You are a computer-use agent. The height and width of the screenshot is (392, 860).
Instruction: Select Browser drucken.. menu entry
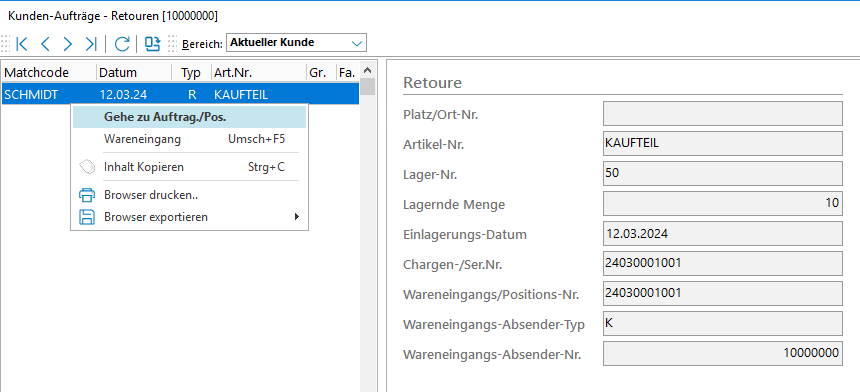pos(189,195)
